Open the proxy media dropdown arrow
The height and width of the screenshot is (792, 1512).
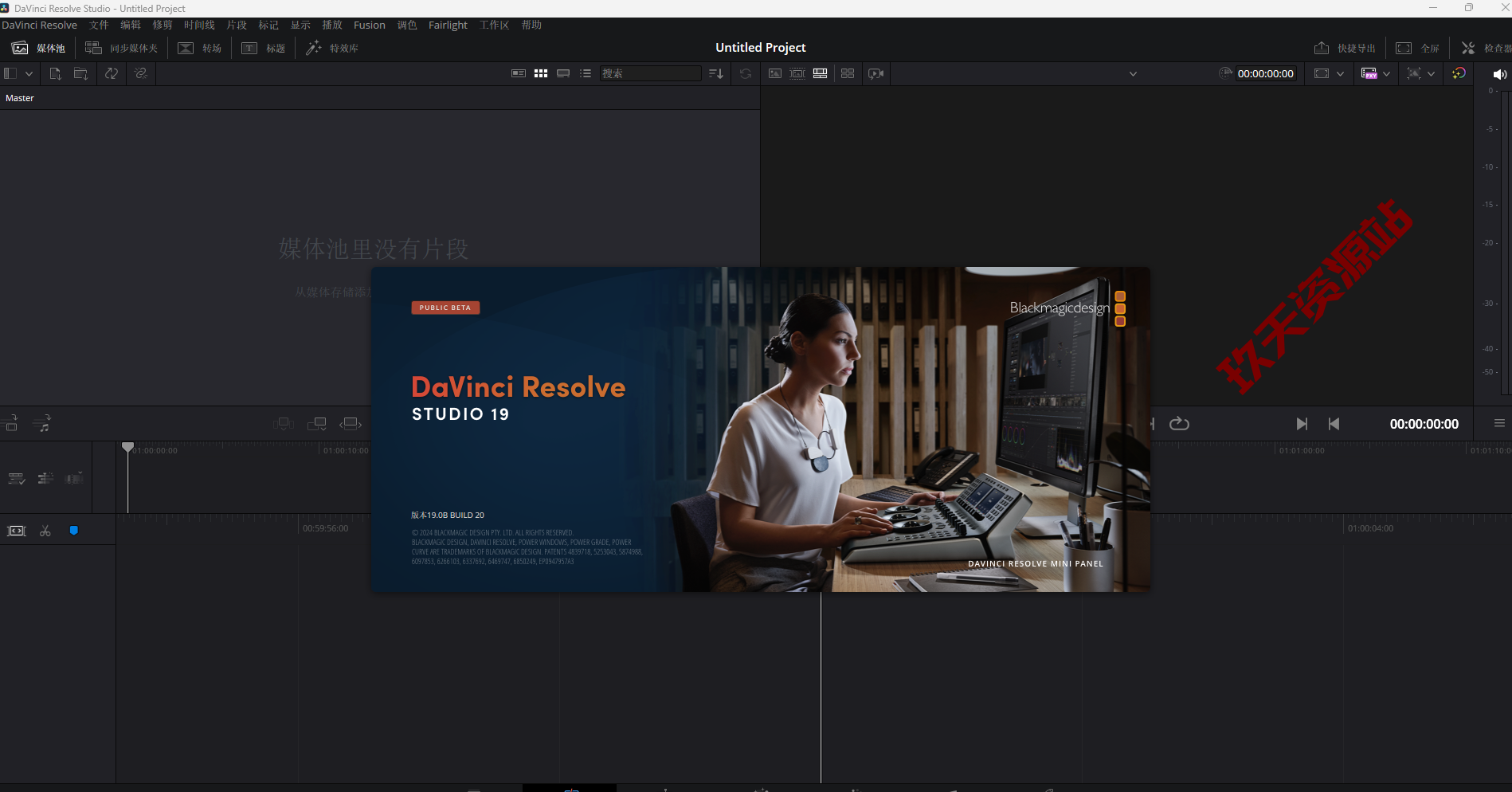pyautogui.click(x=1386, y=74)
